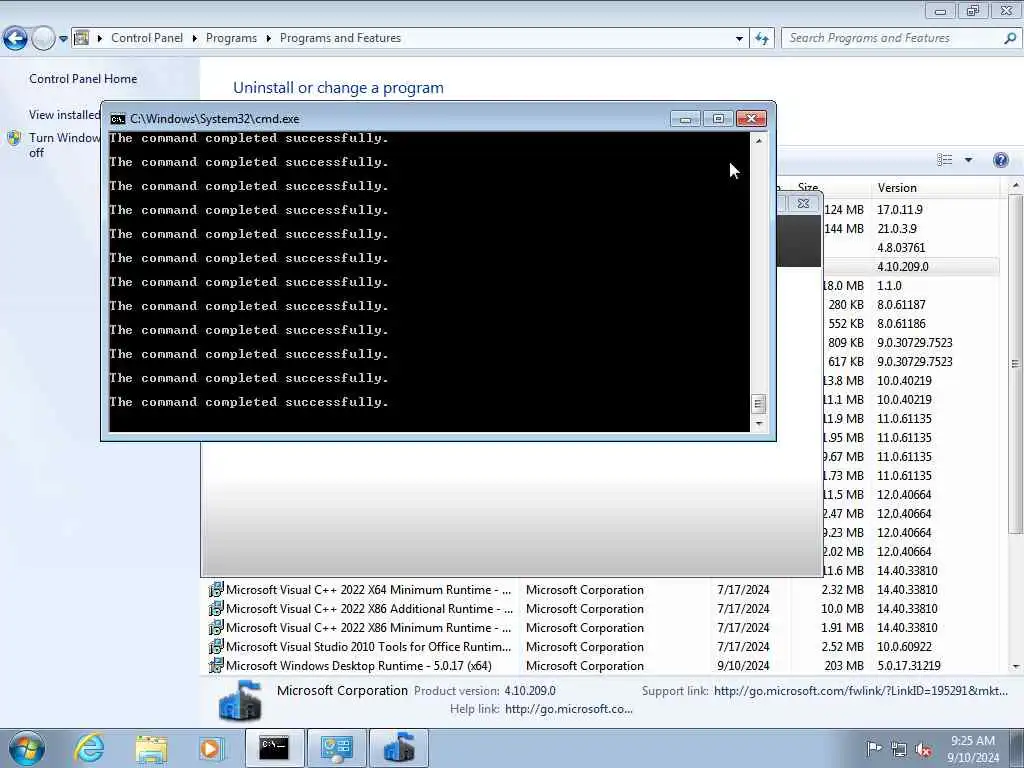The height and width of the screenshot is (768, 1024).
Task: Click the cmd window scroll up arrow
Action: coord(759,140)
